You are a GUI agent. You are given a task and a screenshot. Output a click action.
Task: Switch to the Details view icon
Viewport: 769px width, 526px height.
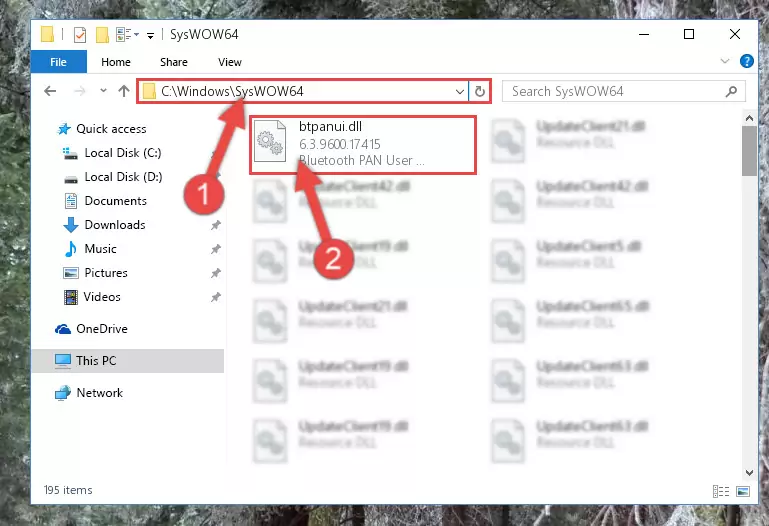coord(721,491)
